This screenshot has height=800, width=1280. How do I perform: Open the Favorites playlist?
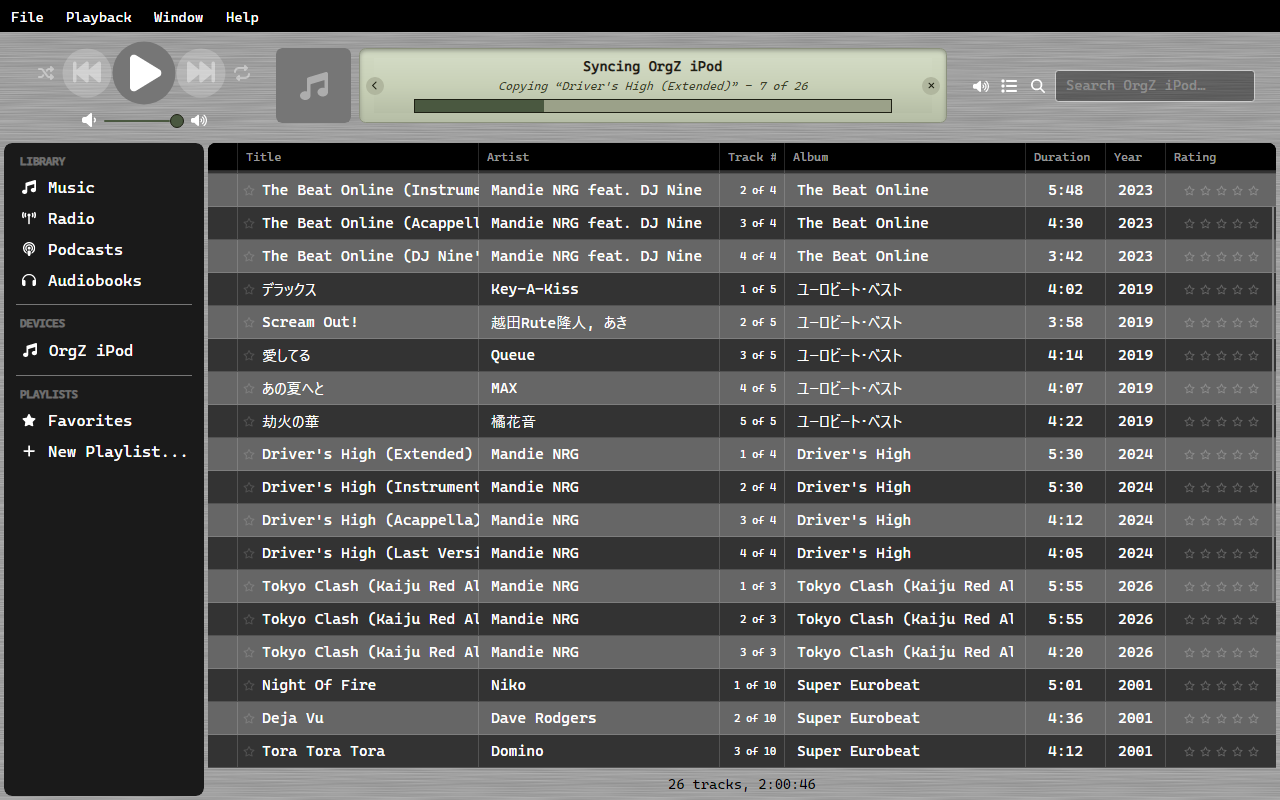pos(105,421)
